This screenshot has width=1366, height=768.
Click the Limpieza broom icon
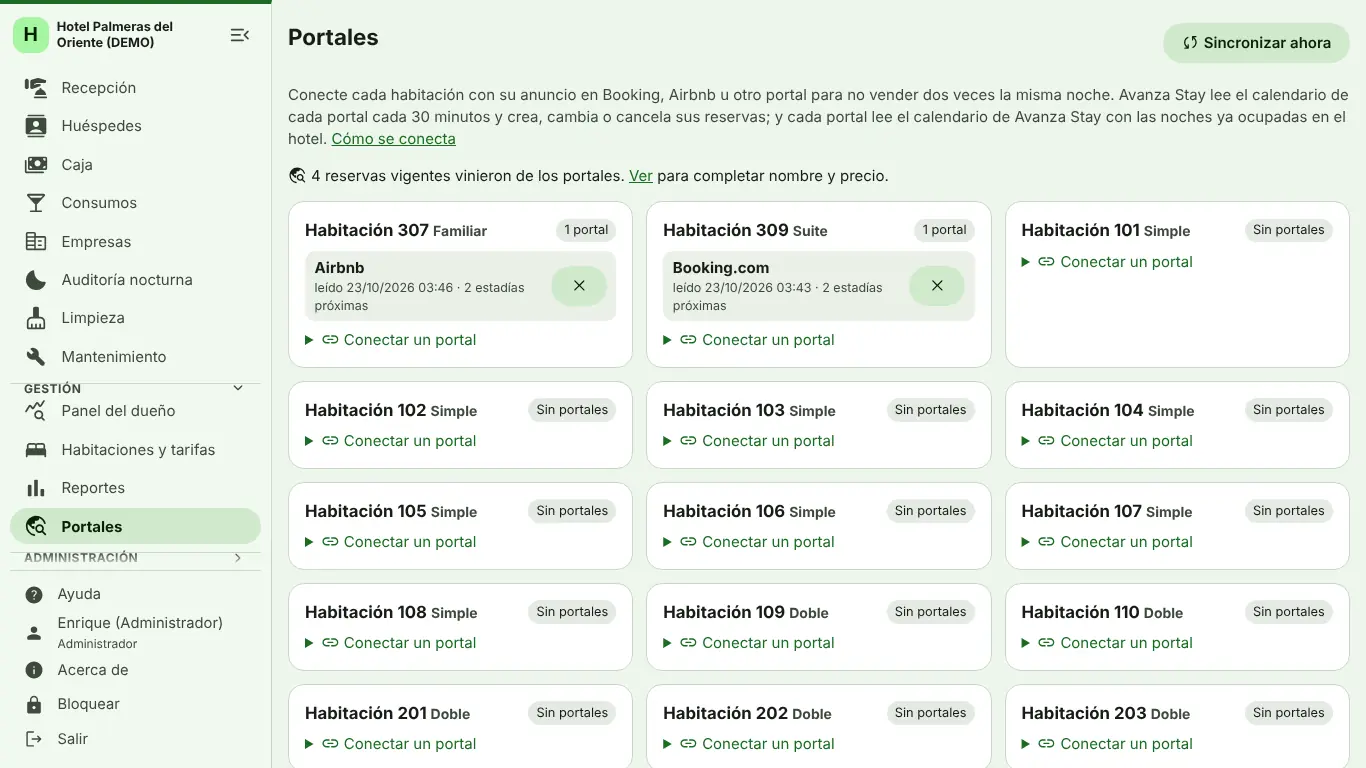pos(36,318)
